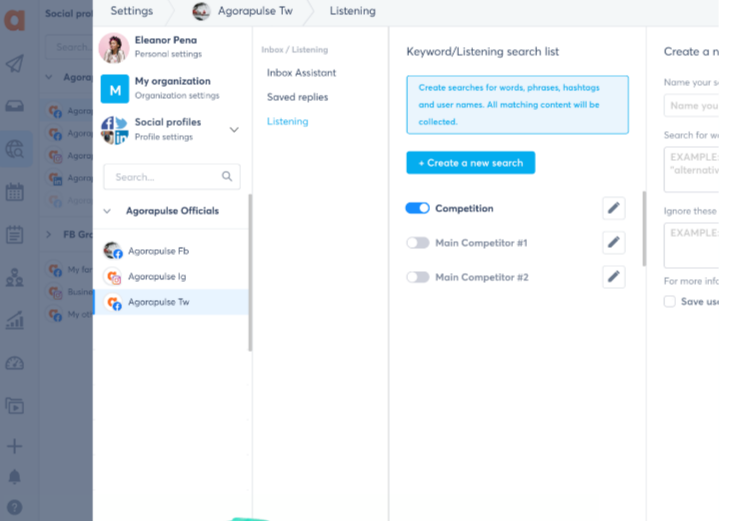This screenshot has width=750, height=521.
Task: Click the Competition search name
Action: (x=464, y=209)
